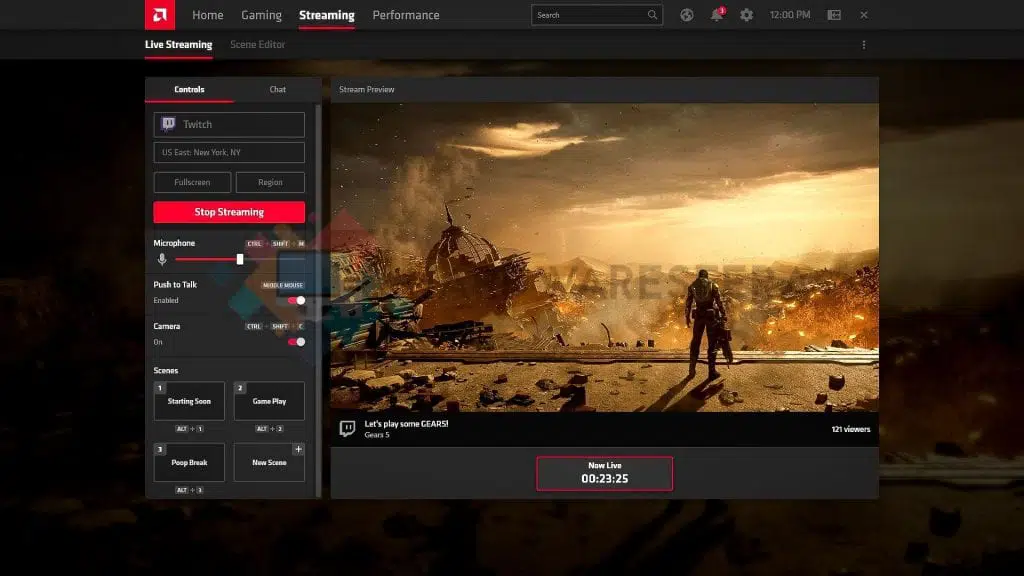Image resolution: width=1024 pixels, height=576 pixels.
Task: Open the US East server dropdown
Action: 229,152
